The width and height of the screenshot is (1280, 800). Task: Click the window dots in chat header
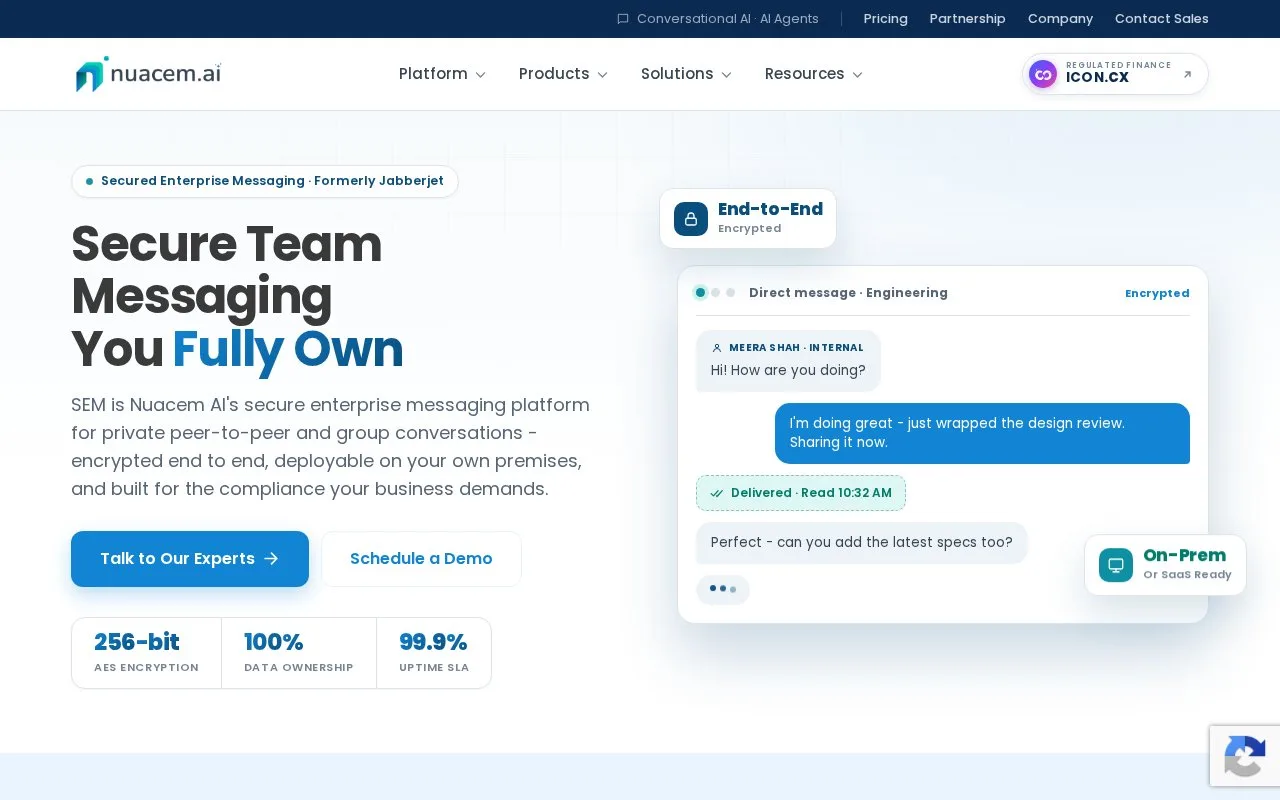tap(715, 293)
